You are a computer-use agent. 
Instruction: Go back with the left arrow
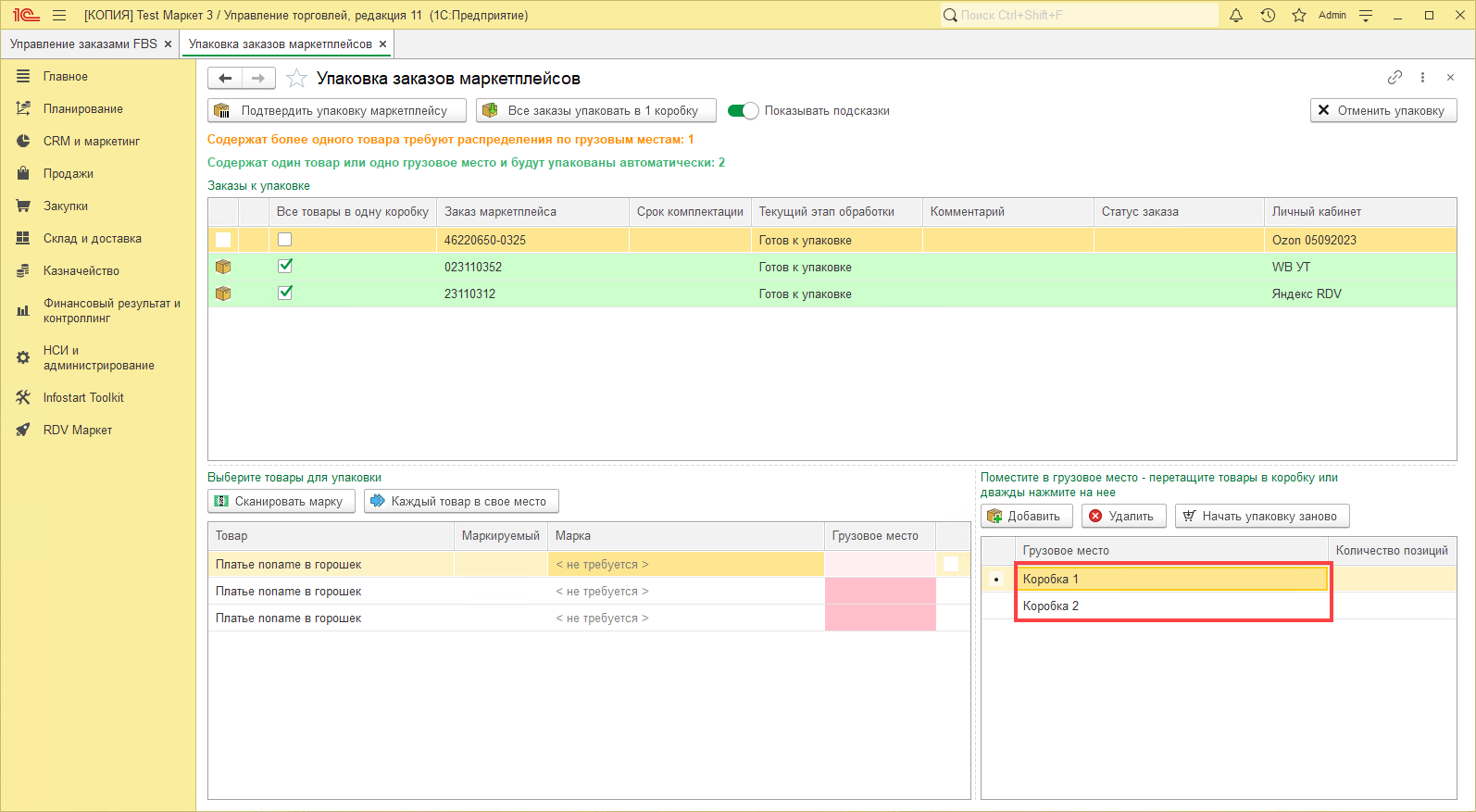click(x=225, y=79)
